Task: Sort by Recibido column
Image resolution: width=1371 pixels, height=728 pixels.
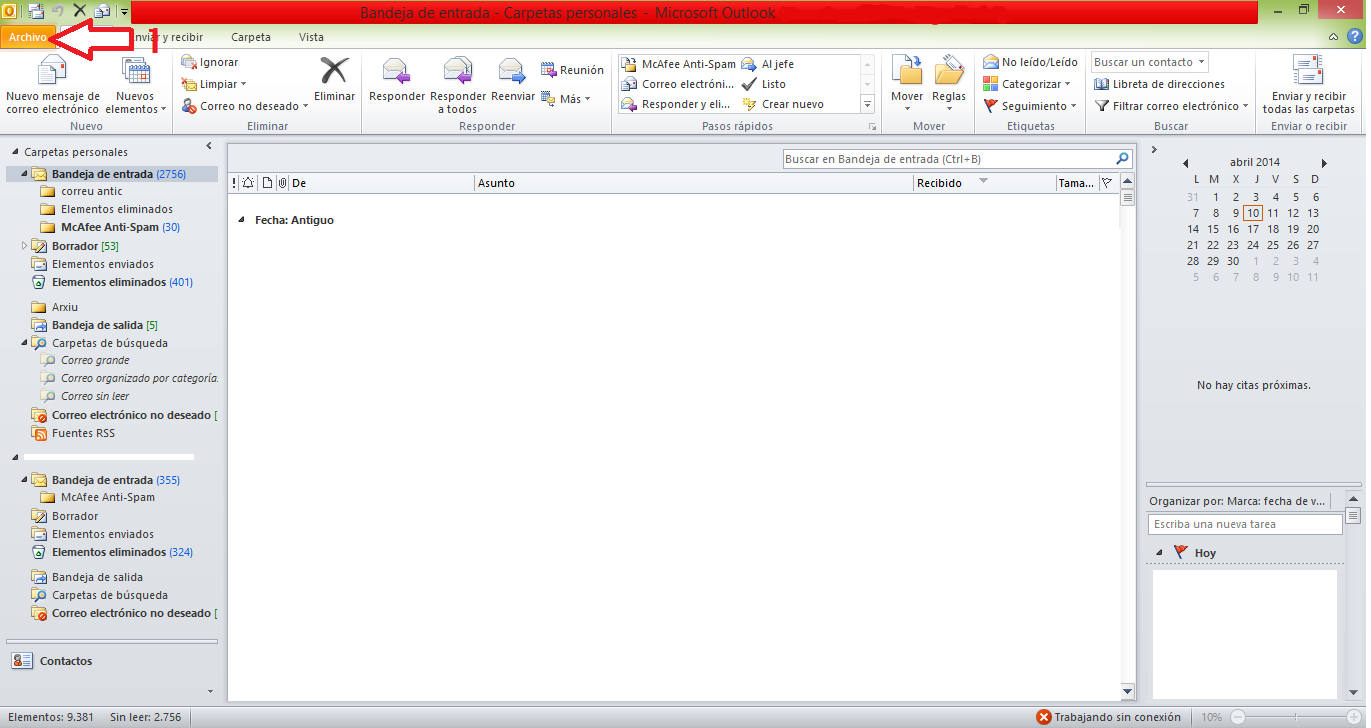Action: point(985,183)
